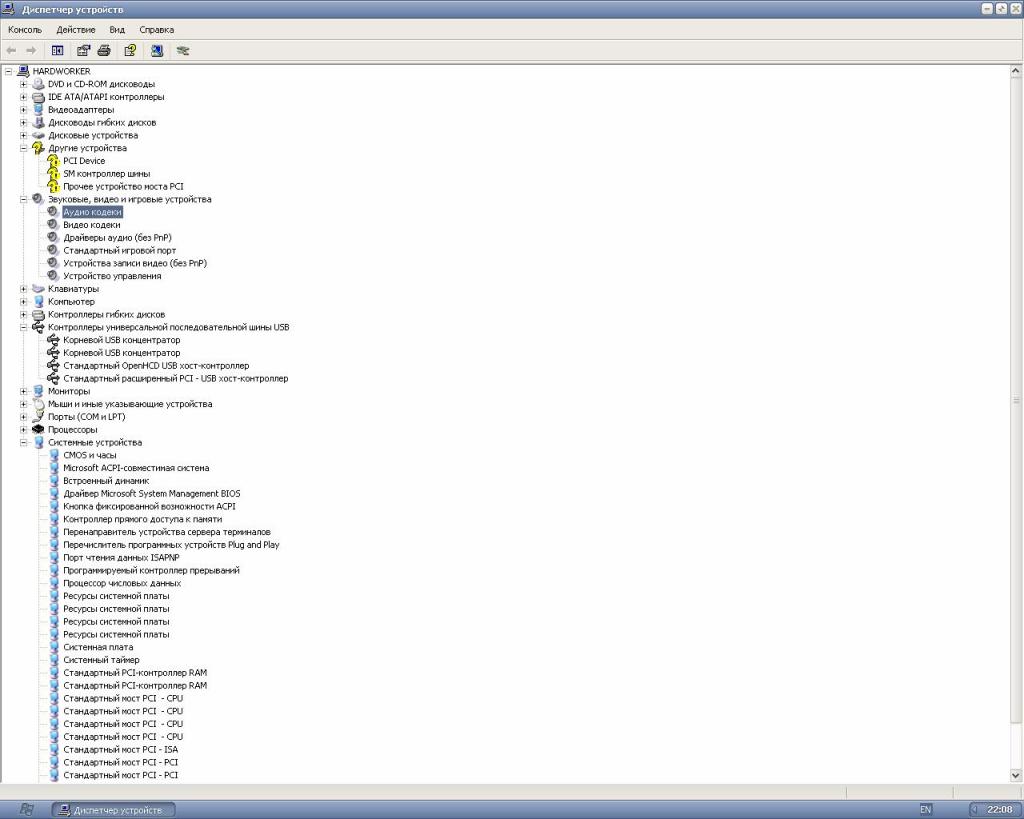The height and width of the screenshot is (819, 1024).
Task: Click the Back arrow in the toolbar
Action: 11,50
